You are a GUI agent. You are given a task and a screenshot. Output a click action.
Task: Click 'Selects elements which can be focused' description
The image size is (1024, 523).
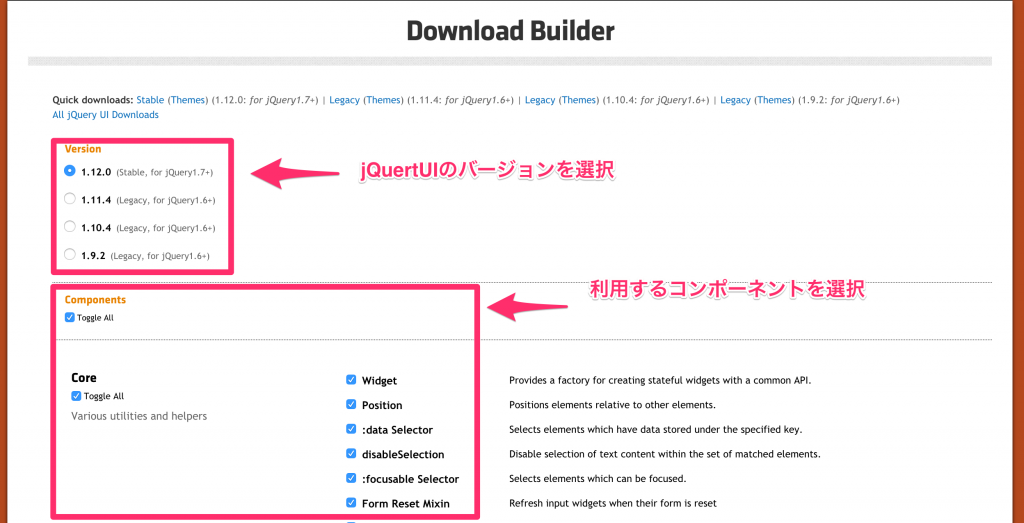click(598, 479)
